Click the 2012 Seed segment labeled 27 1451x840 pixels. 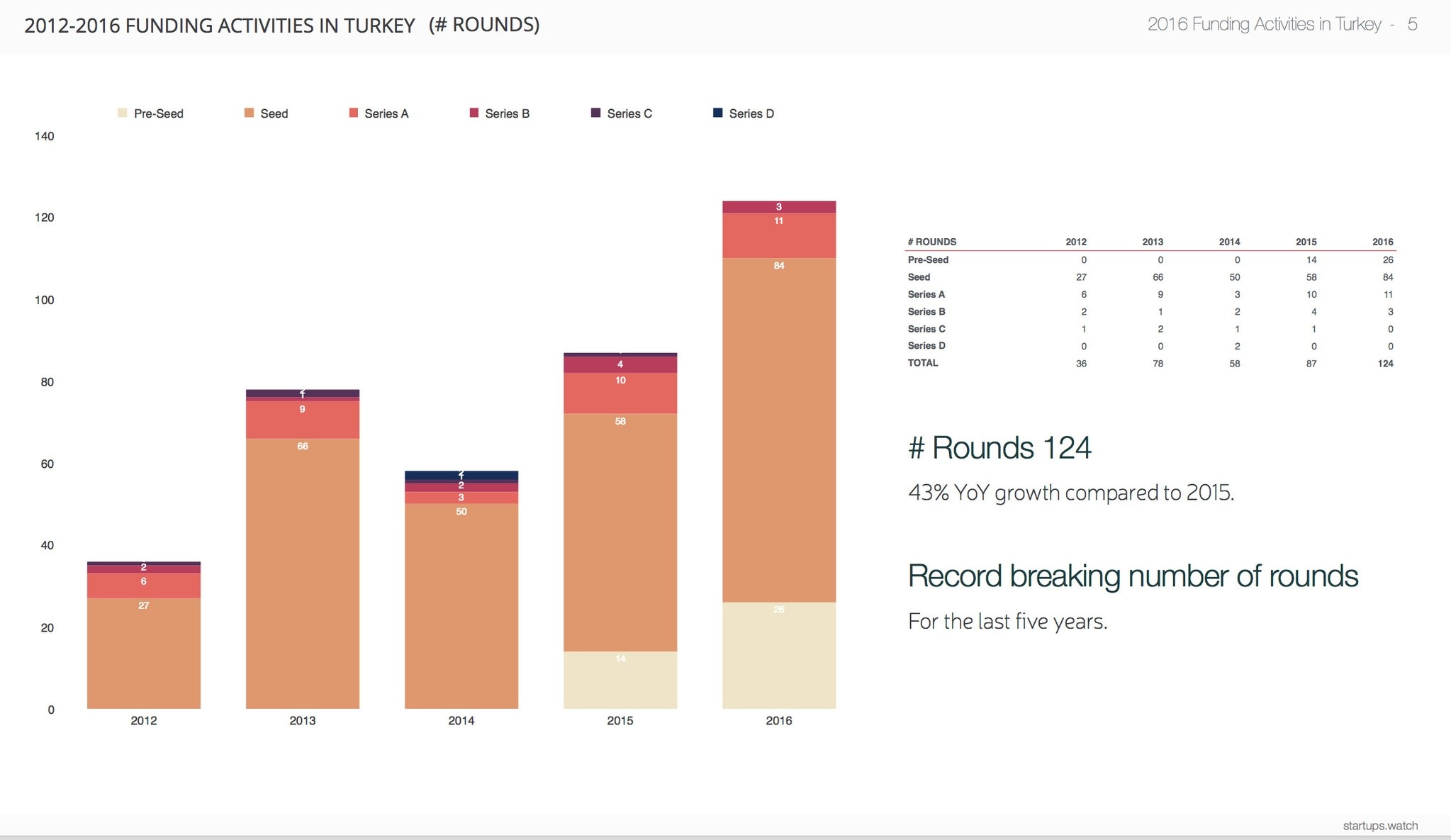pos(143,652)
